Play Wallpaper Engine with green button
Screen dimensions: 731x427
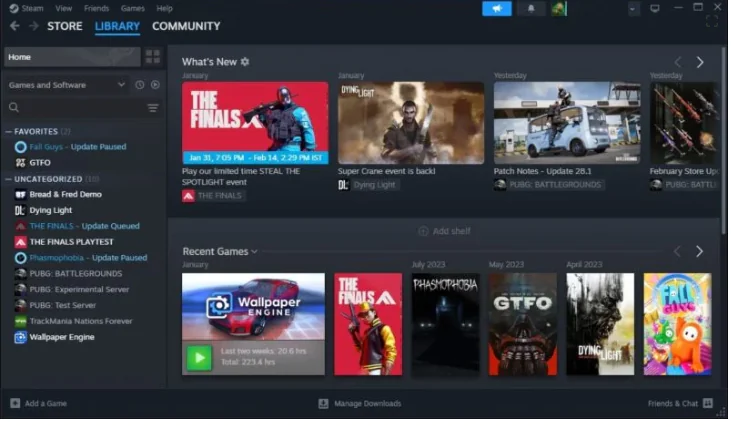tap(200, 358)
